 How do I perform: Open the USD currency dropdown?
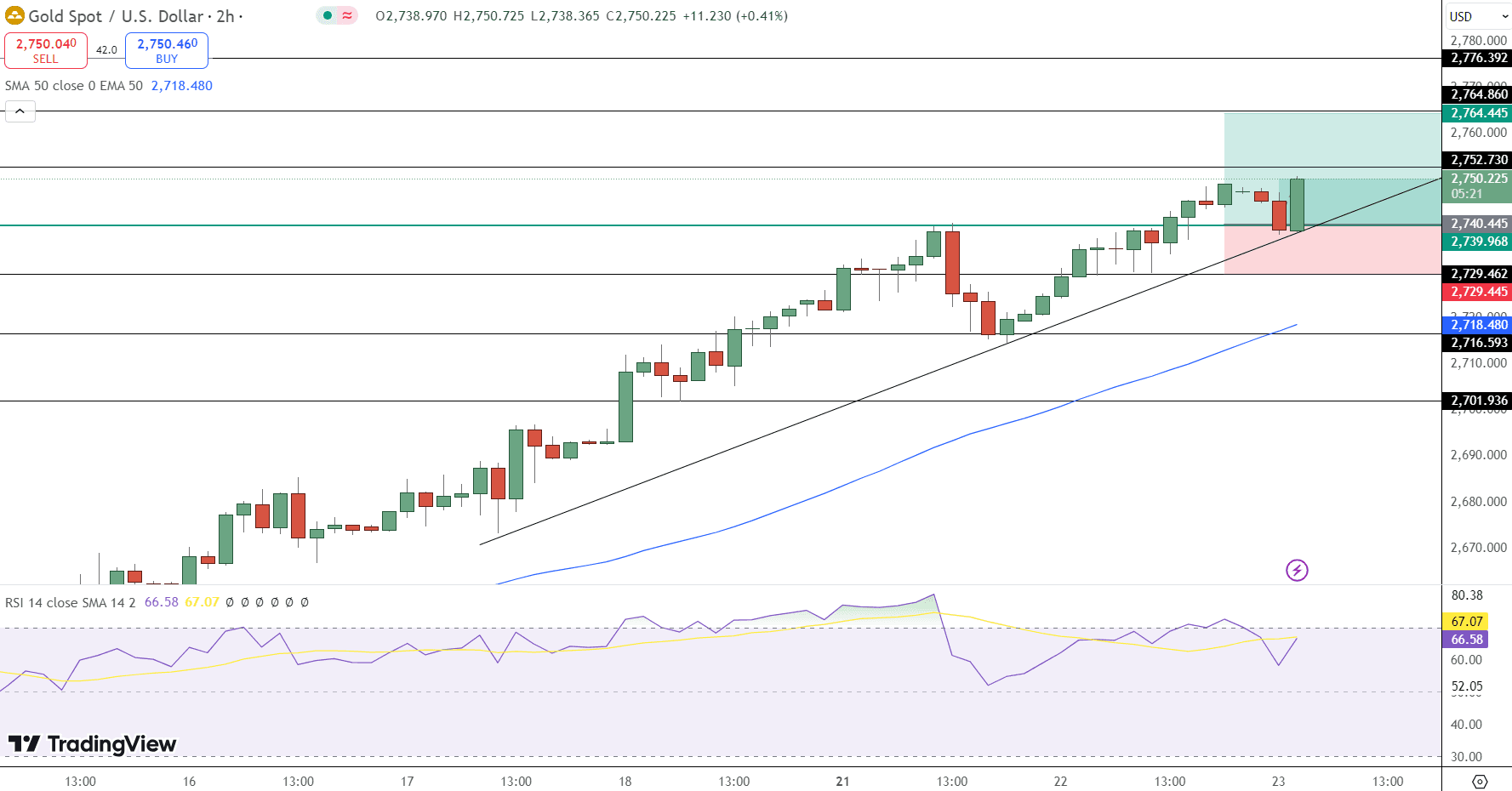[1479, 16]
